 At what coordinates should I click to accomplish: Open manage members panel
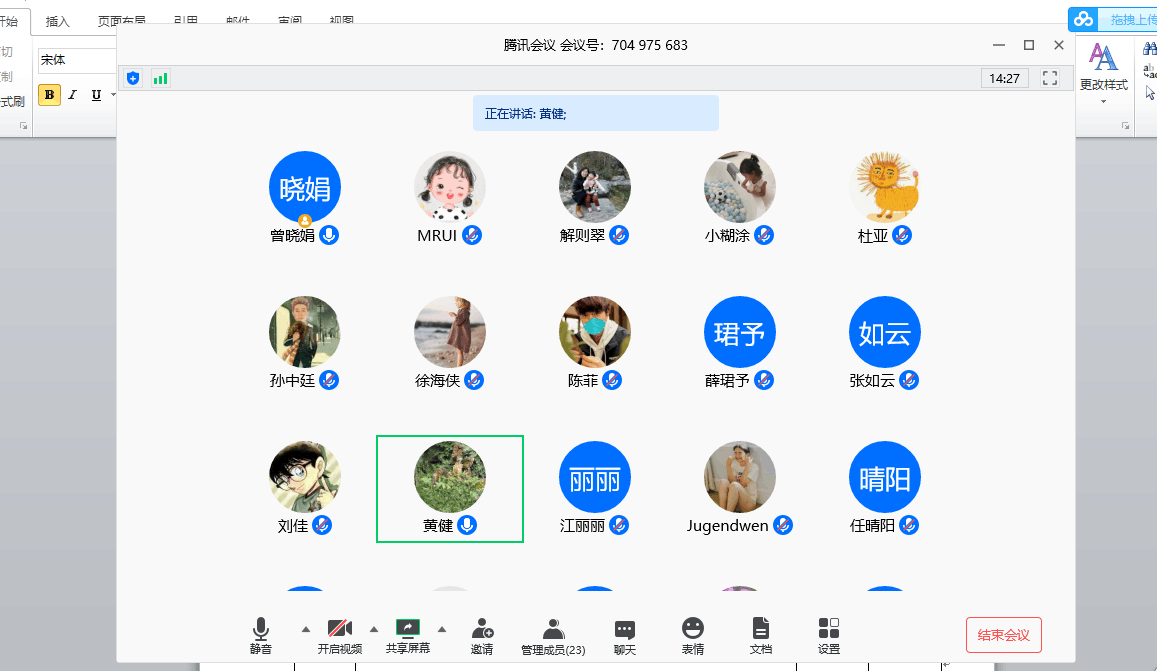553,635
